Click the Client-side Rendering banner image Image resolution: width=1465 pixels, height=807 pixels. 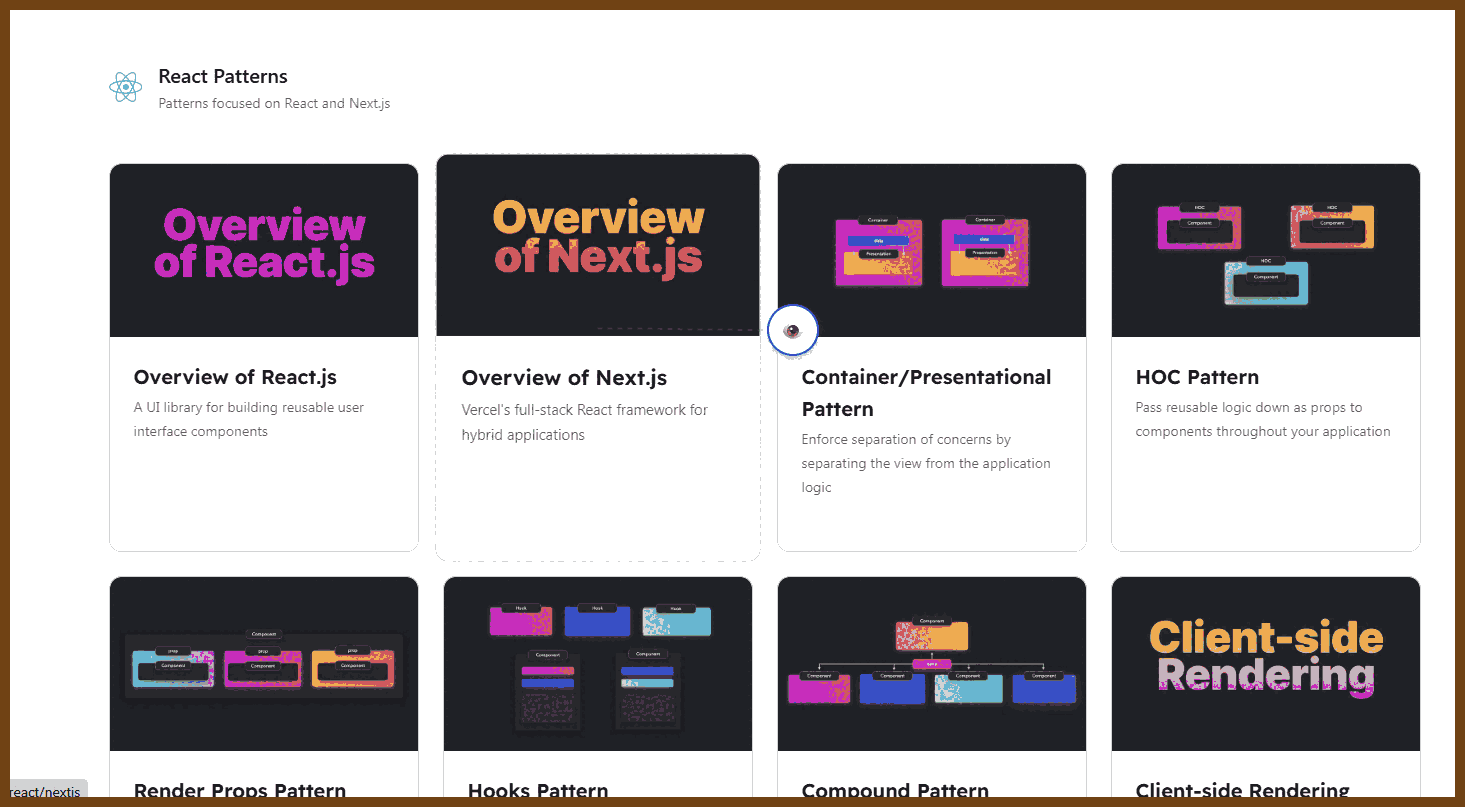click(1265, 663)
